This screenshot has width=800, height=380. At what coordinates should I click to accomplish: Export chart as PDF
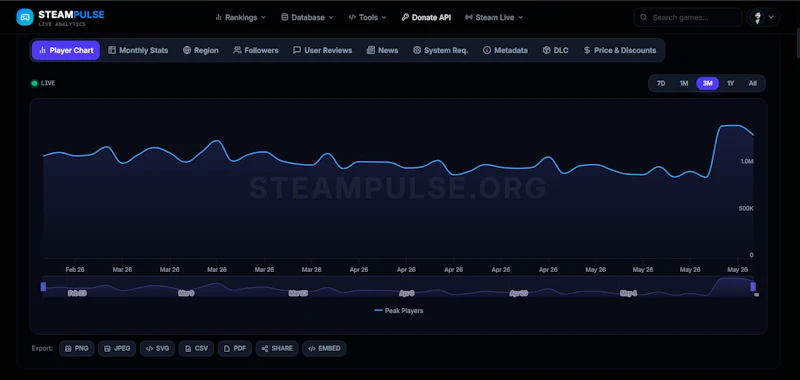pyautogui.click(x=235, y=349)
